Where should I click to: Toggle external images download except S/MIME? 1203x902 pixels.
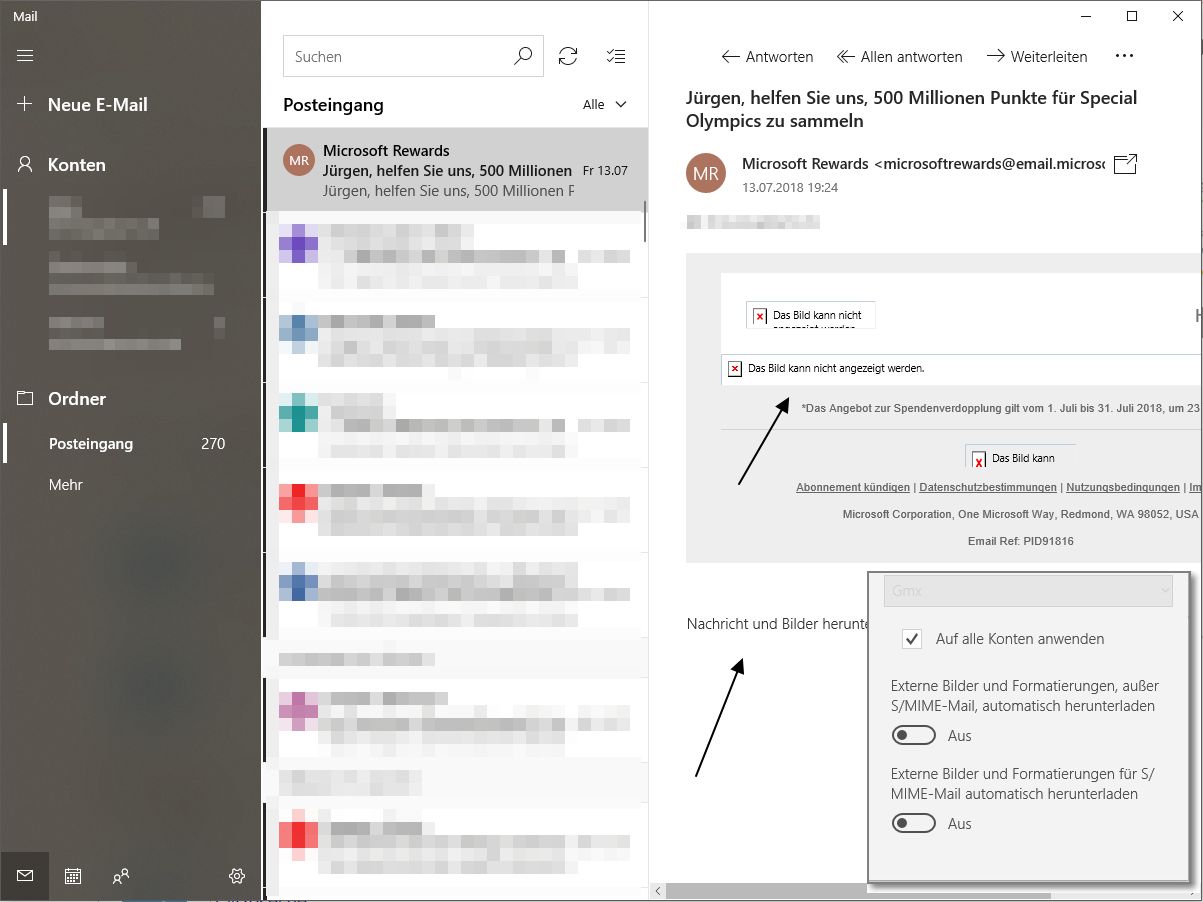[914, 736]
